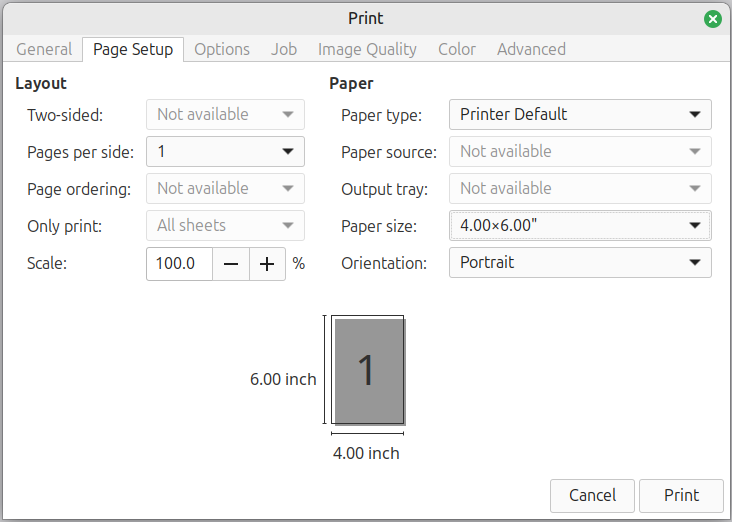Go to the Job tab

coord(284,49)
